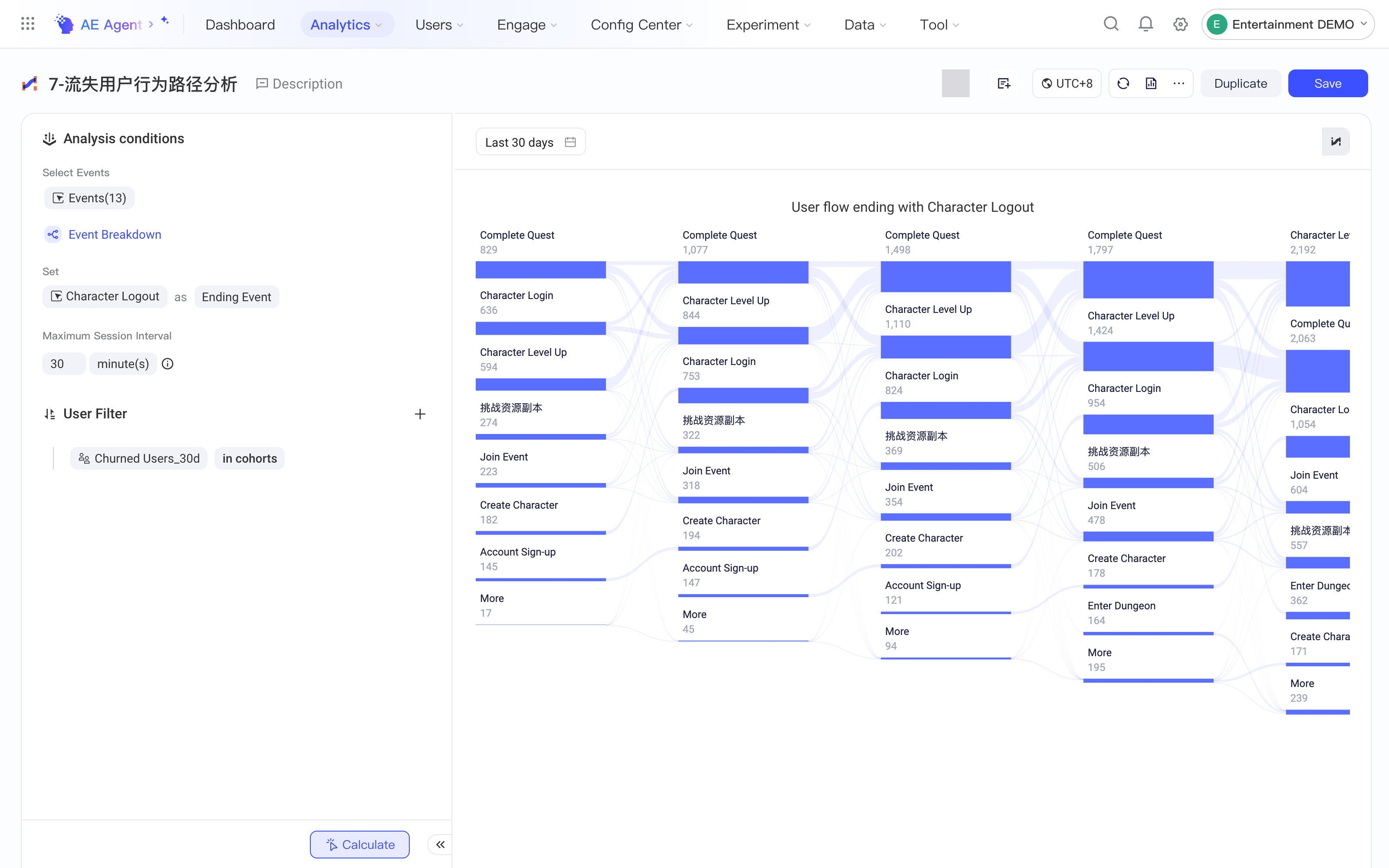The width and height of the screenshot is (1389, 868).
Task: Open the apps grid launcher icon
Action: [27, 24]
